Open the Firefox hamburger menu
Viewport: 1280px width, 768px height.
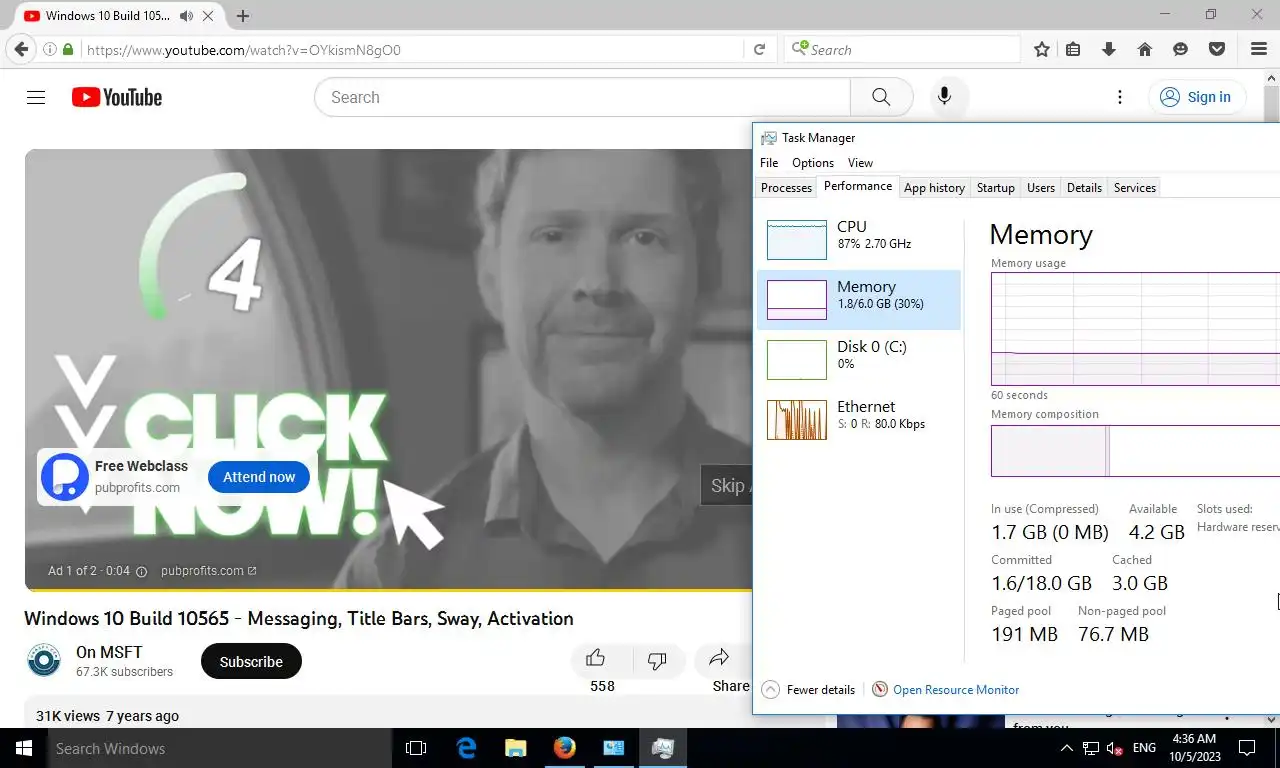1259,49
